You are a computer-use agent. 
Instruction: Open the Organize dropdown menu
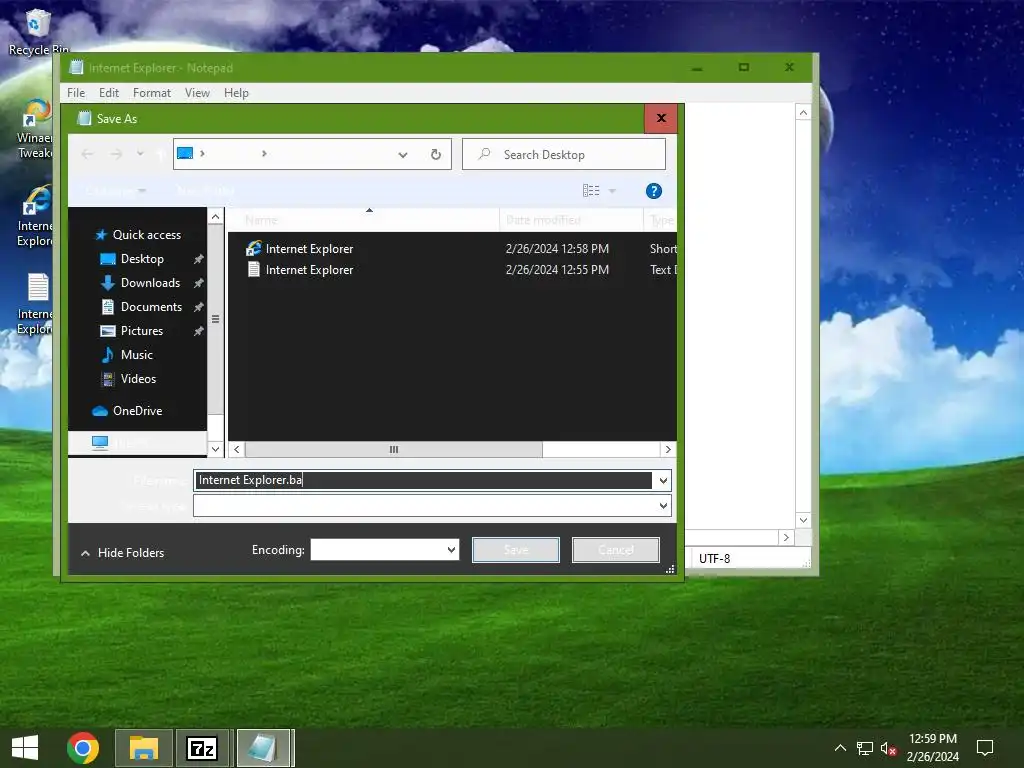coord(116,191)
